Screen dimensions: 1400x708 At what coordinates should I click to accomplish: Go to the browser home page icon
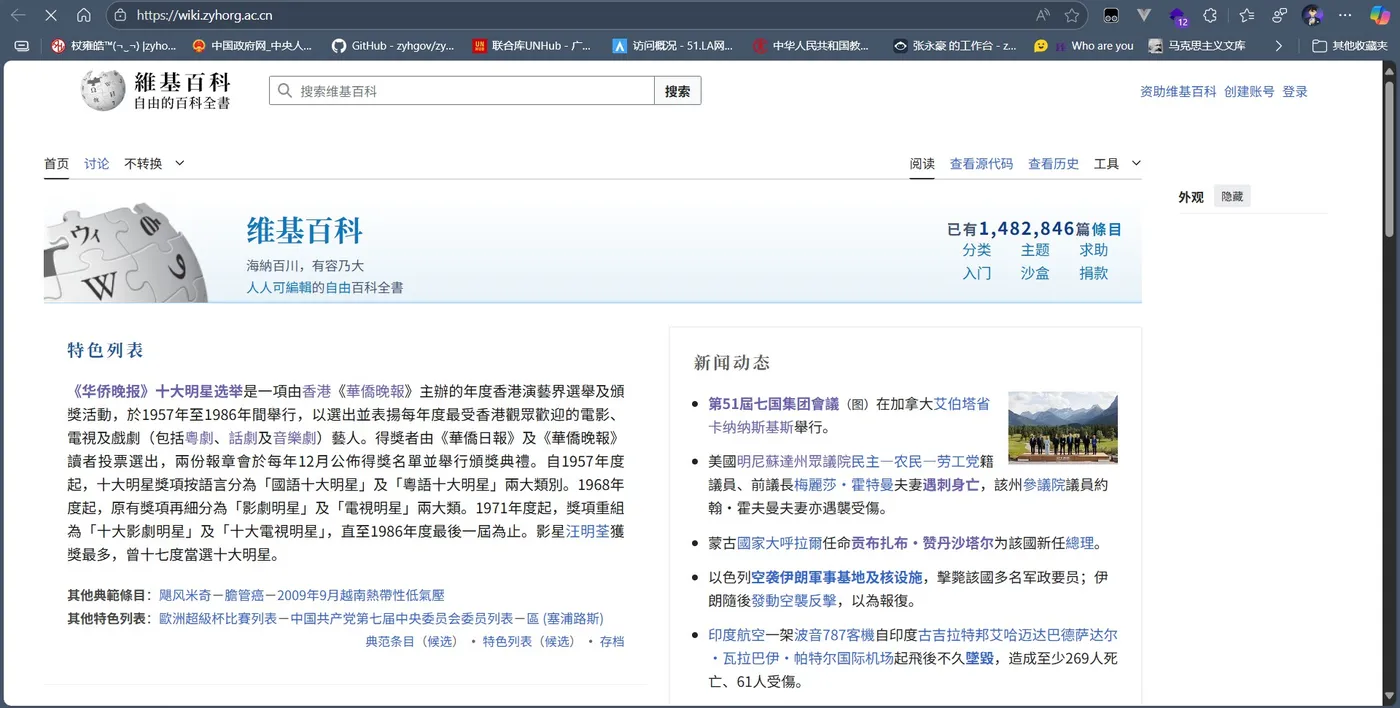84,15
